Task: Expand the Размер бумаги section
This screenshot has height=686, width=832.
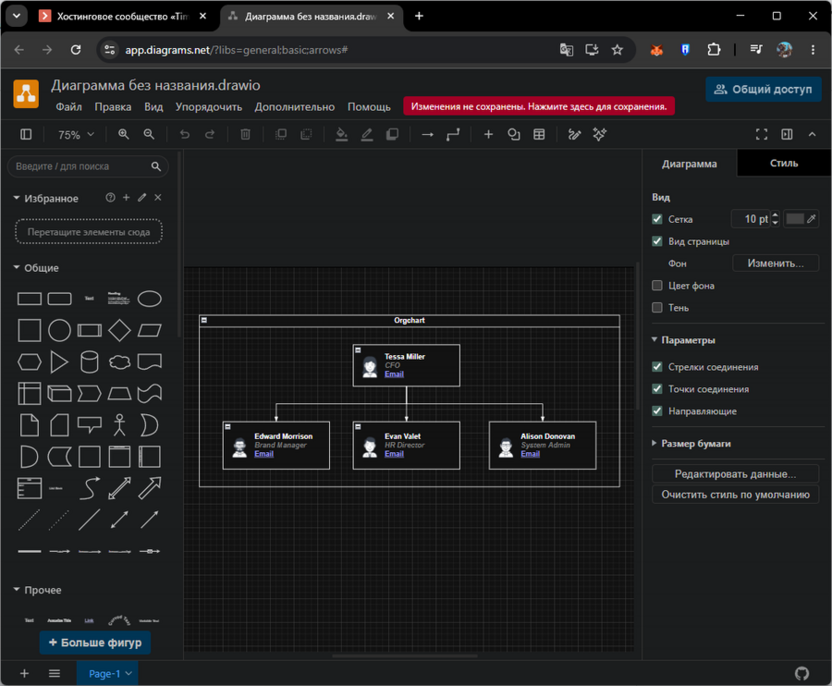Action: pyautogui.click(x=696, y=444)
